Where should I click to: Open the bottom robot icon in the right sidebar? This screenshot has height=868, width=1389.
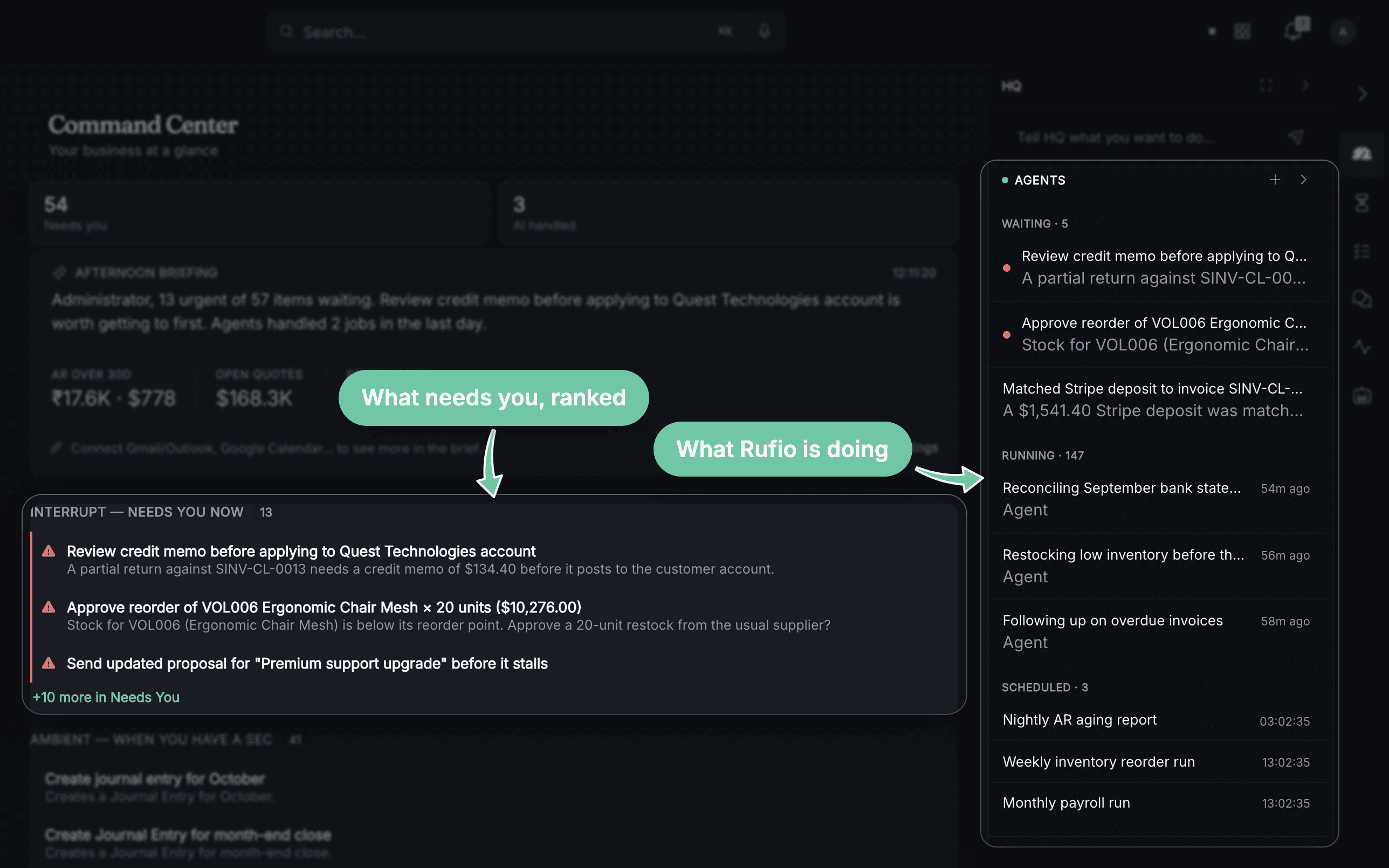tap(1362, 396)
